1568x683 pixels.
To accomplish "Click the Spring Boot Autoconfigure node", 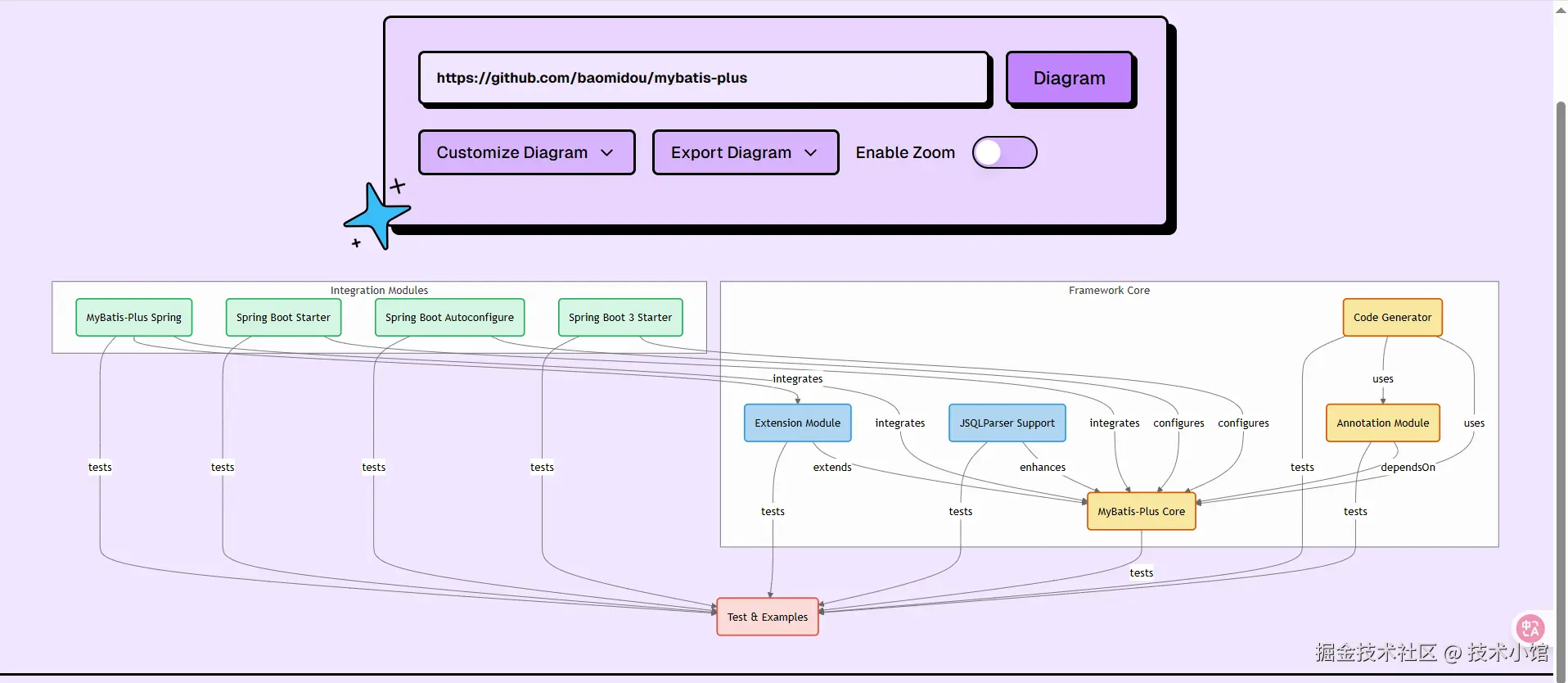I will click(x=449, y=318).
